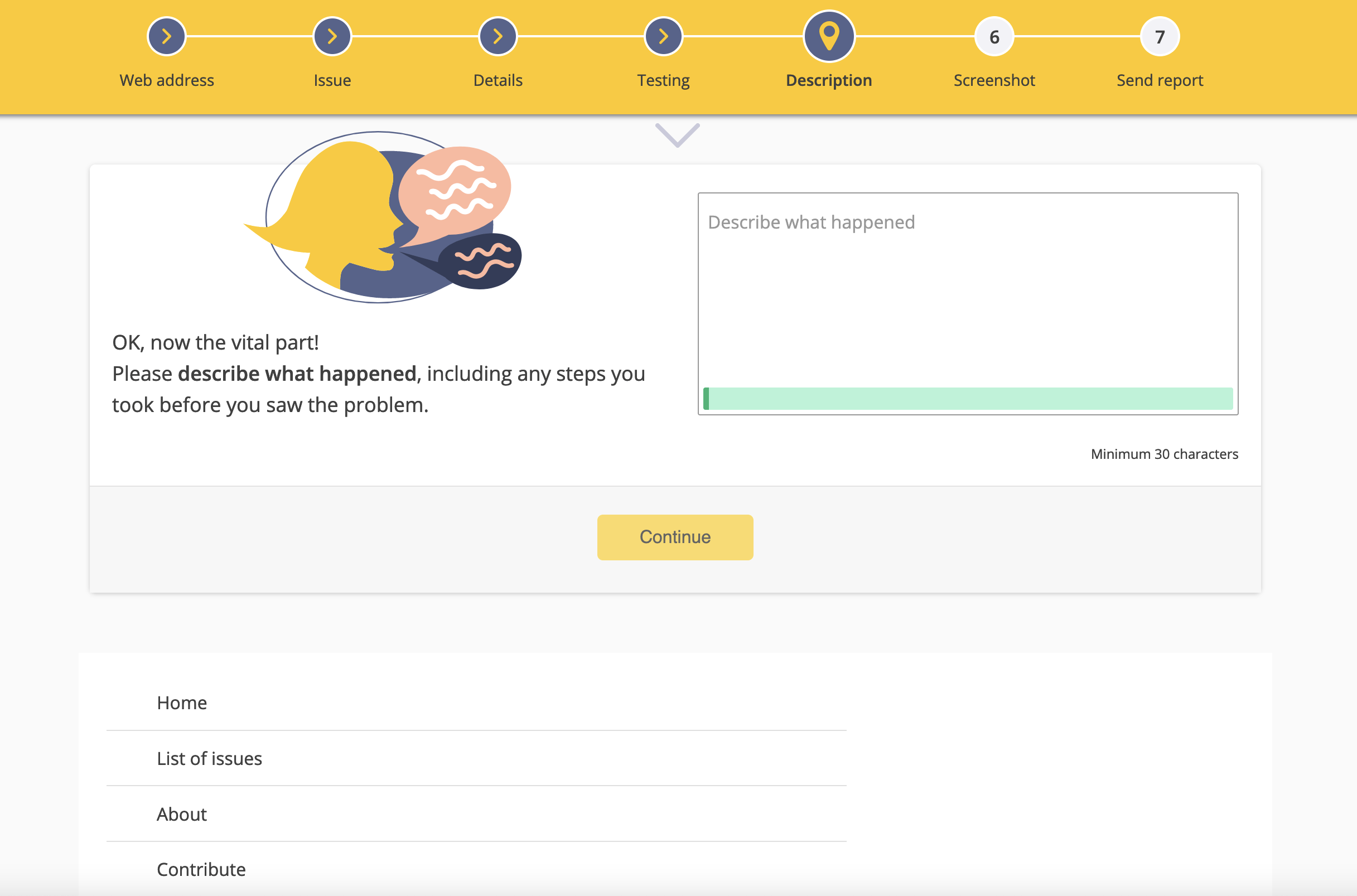The image size is (1357, 896).
Task: Click the Continue button
Action: (x=675, y=537)
